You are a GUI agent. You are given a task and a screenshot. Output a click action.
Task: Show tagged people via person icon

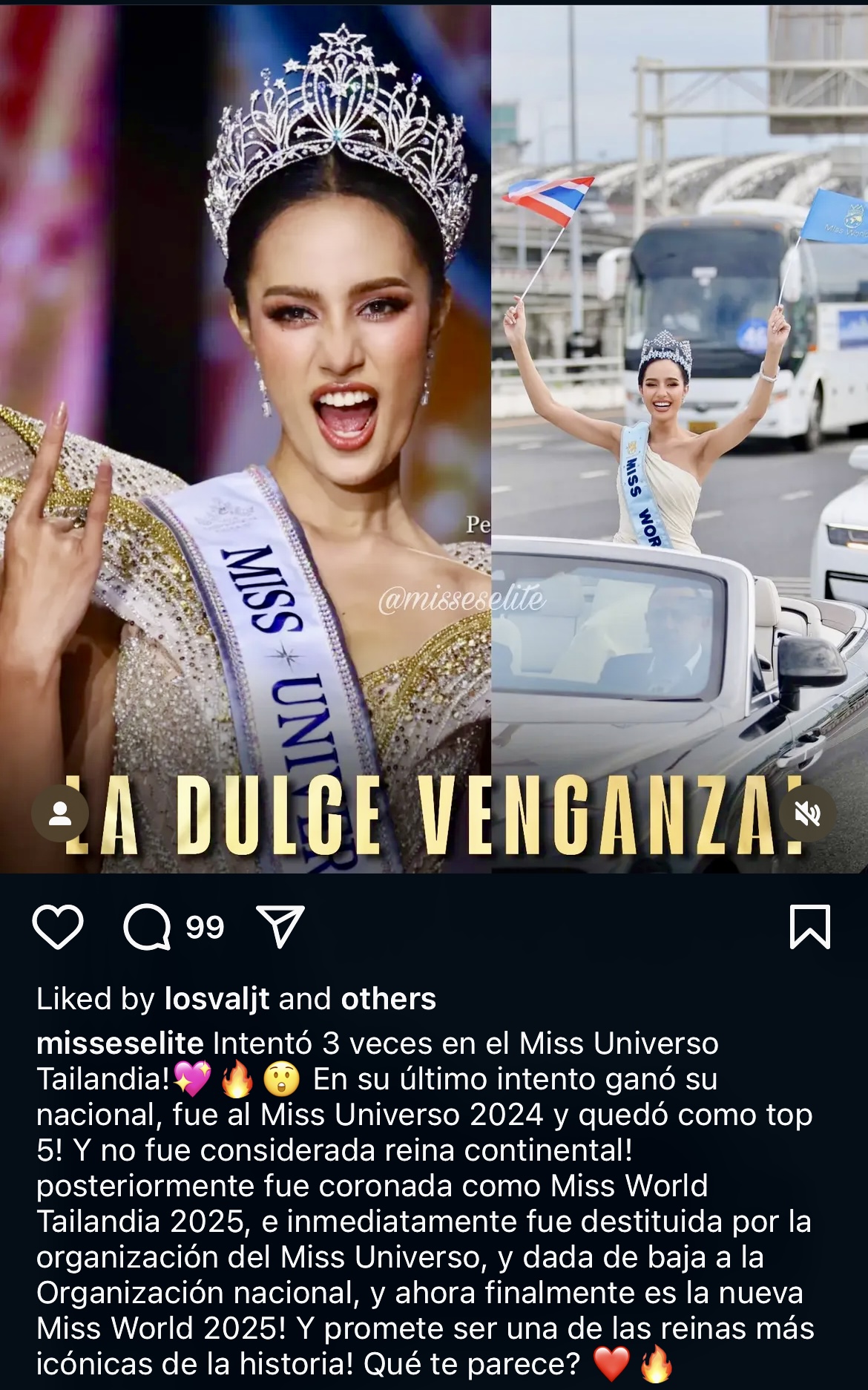pos(60,813)
